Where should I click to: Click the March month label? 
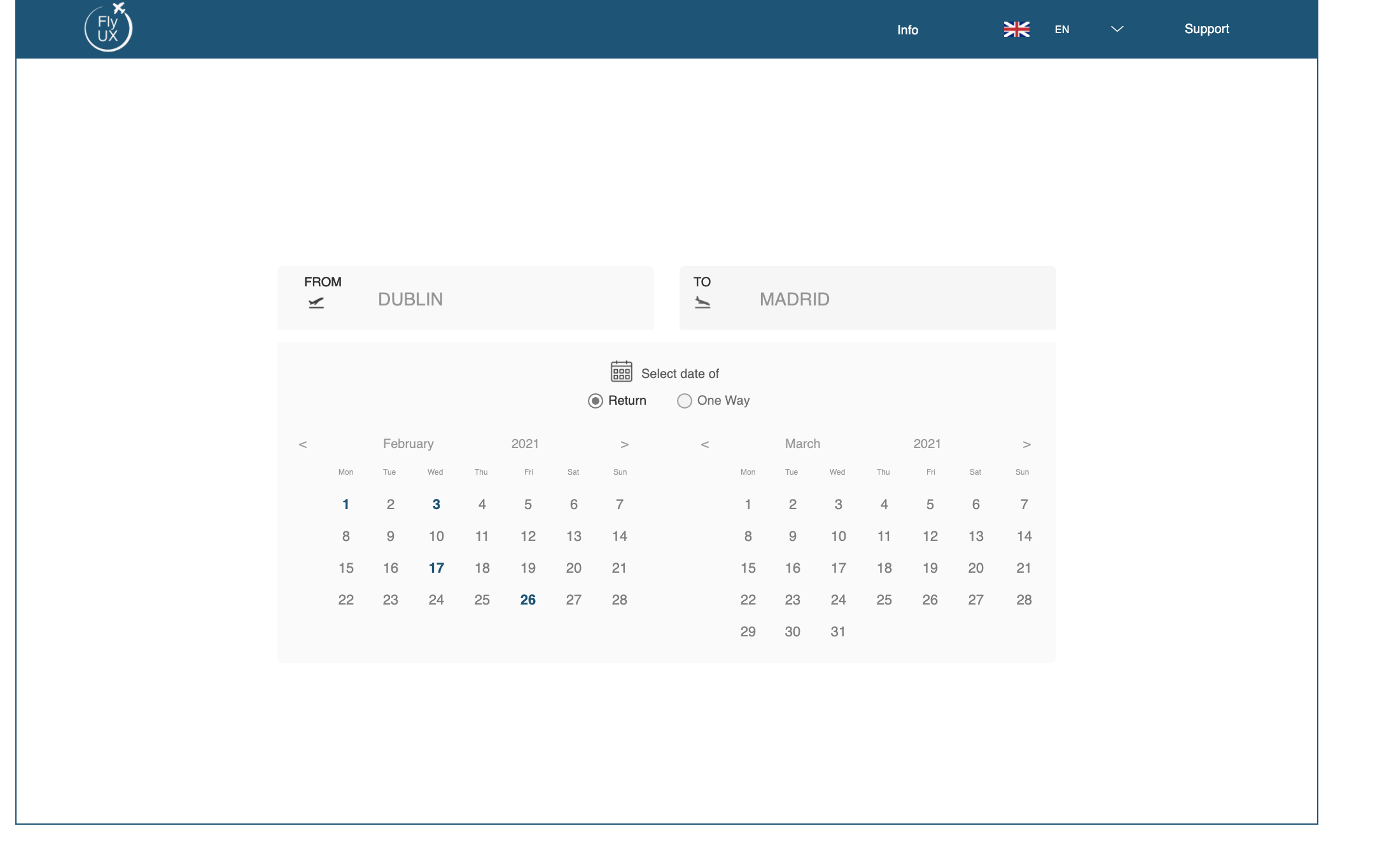[803, 444]
